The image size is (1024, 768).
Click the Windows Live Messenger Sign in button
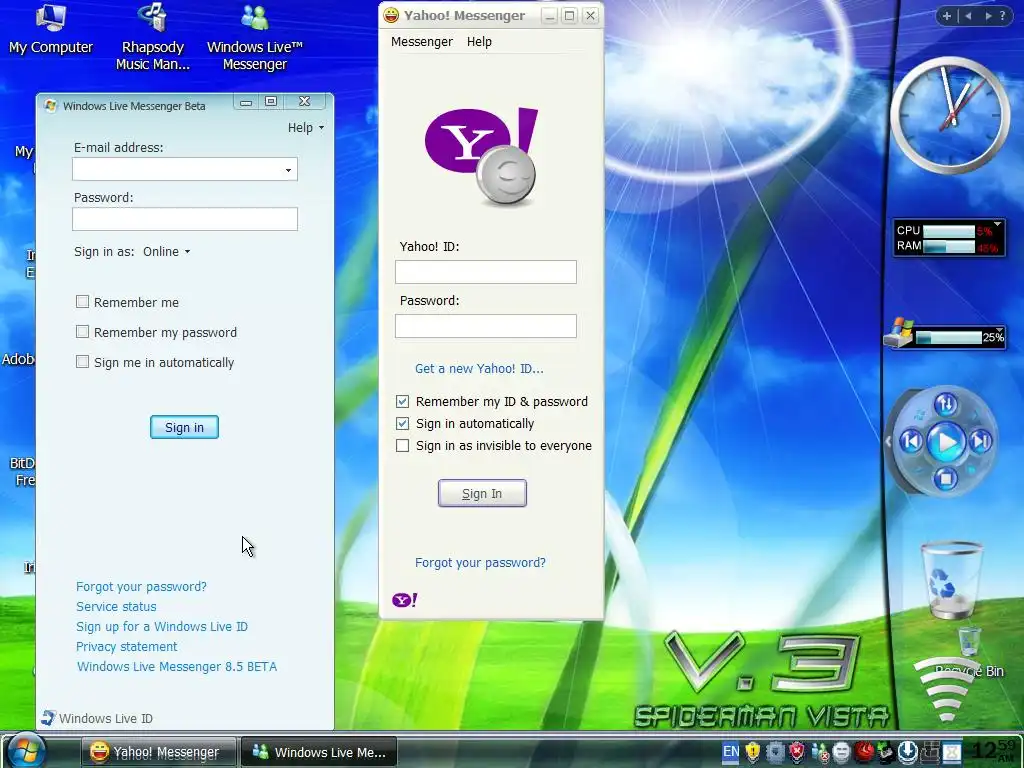click(184, 427)
